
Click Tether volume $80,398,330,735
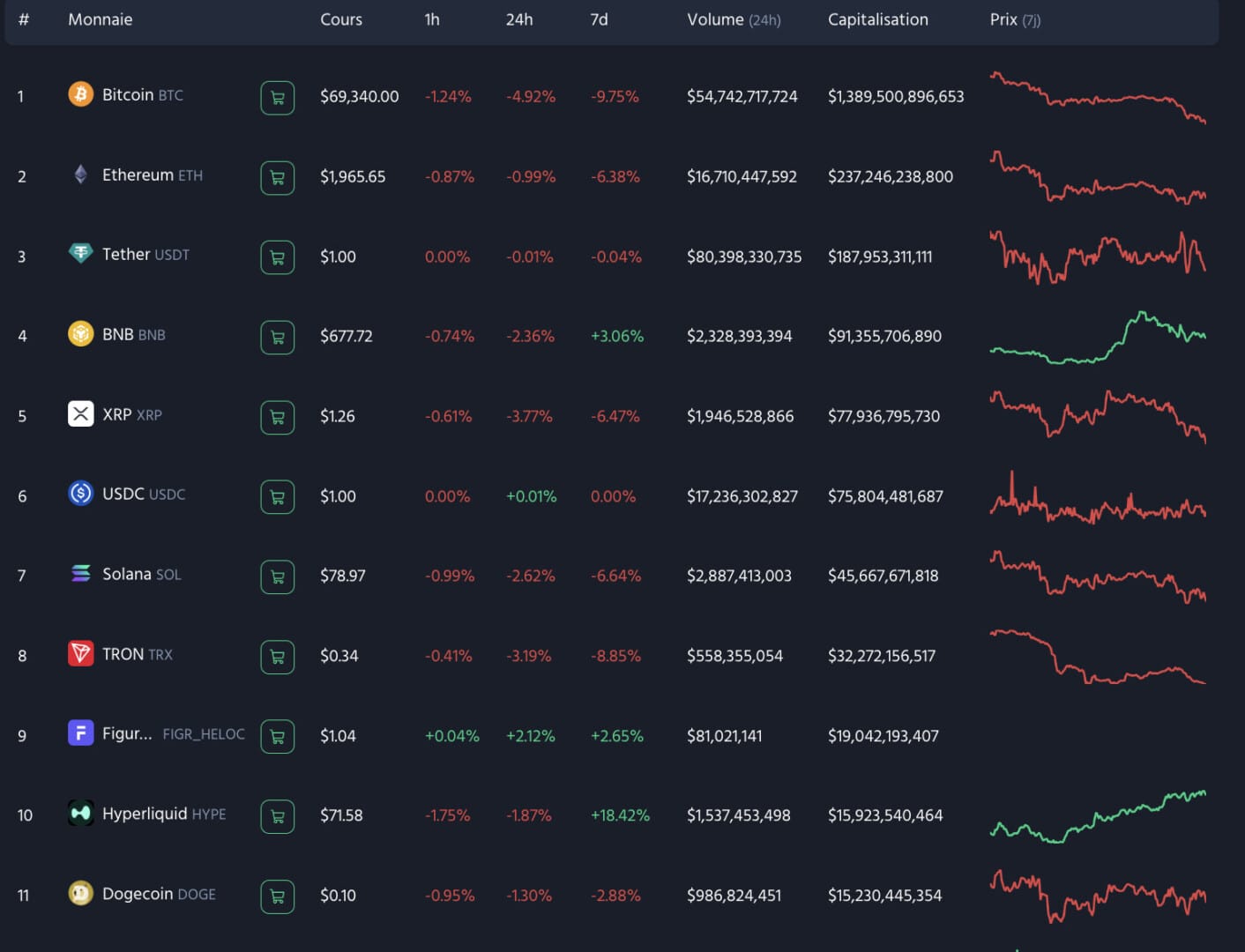[744, 257]
